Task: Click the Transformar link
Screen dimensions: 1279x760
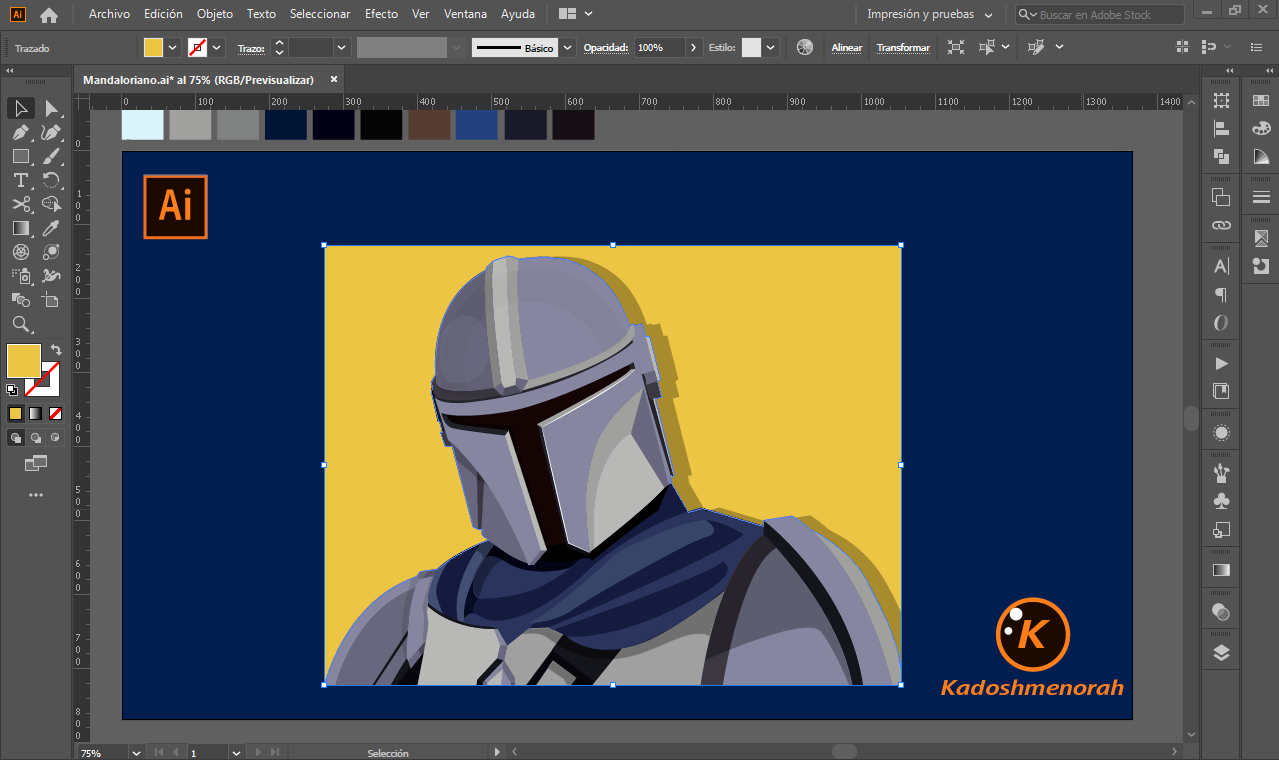Action: [903, 48]
